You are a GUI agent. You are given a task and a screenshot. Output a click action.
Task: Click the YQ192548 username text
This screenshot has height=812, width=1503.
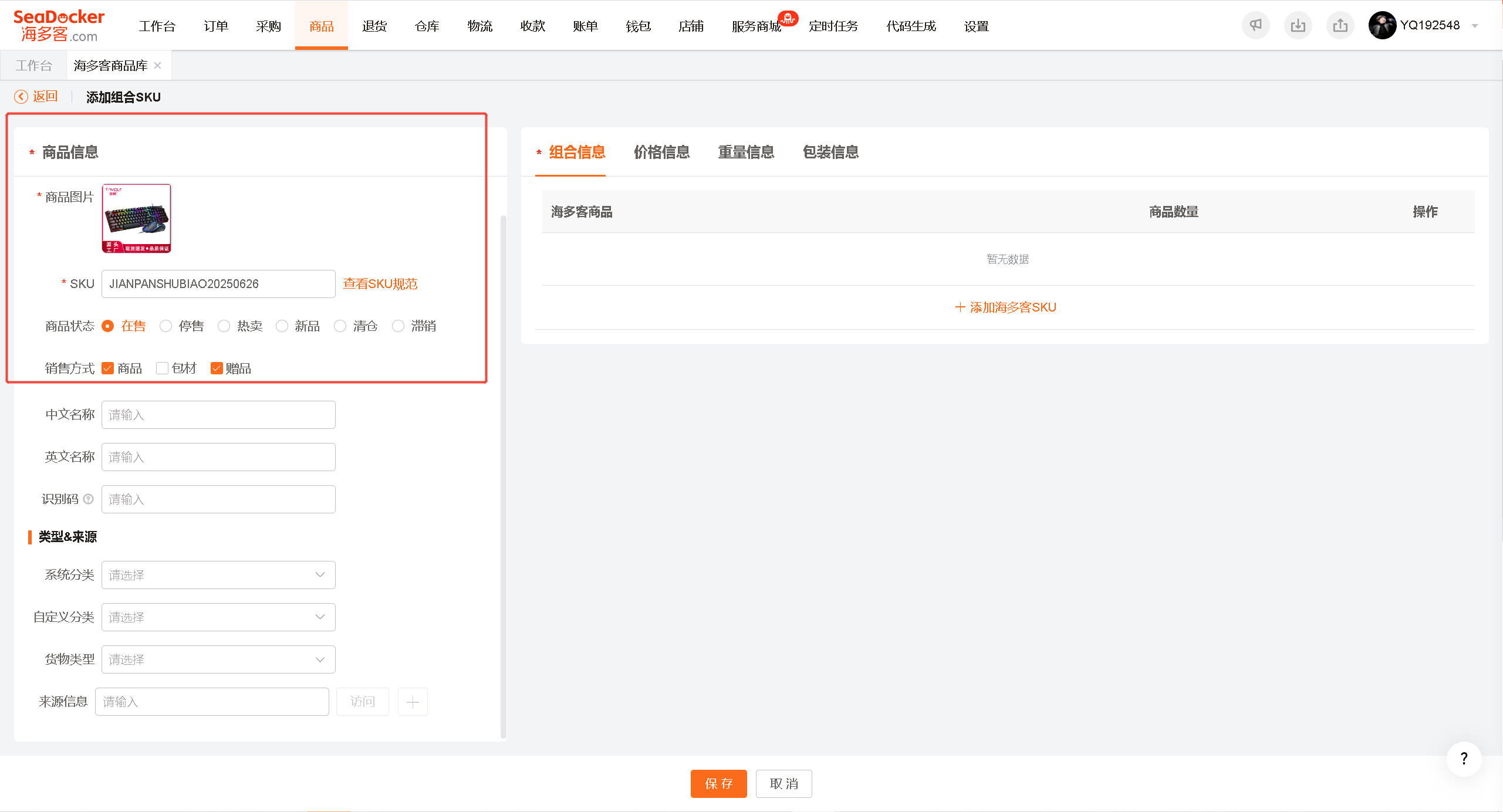pos(1430,25)
